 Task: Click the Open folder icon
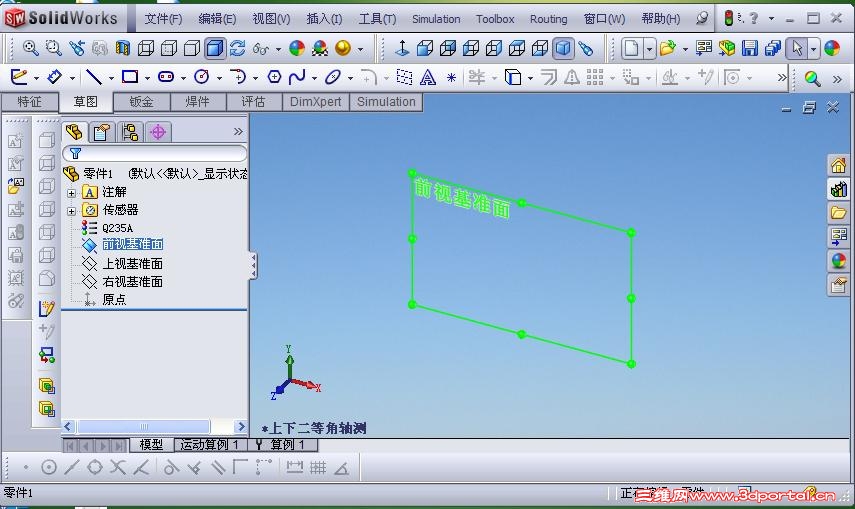coord(667,49)
